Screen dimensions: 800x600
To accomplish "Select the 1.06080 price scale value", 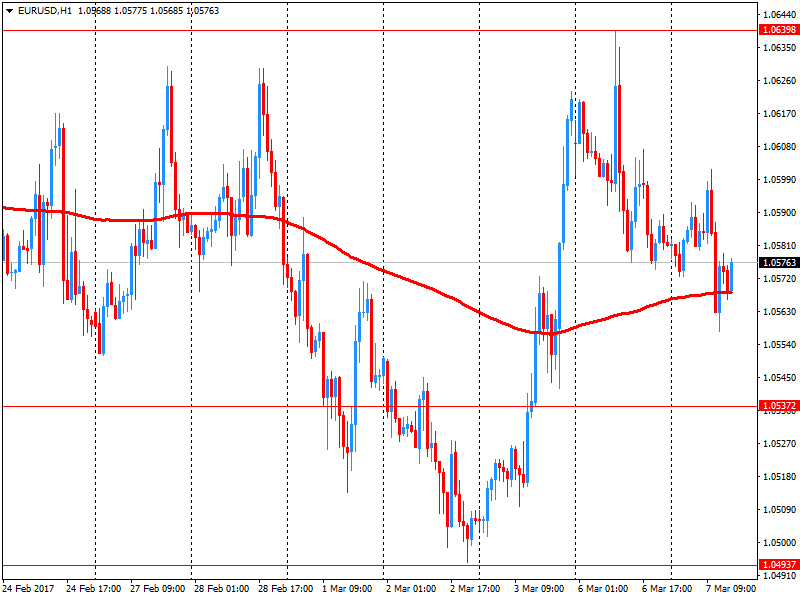I will click(x=779, y=146).
